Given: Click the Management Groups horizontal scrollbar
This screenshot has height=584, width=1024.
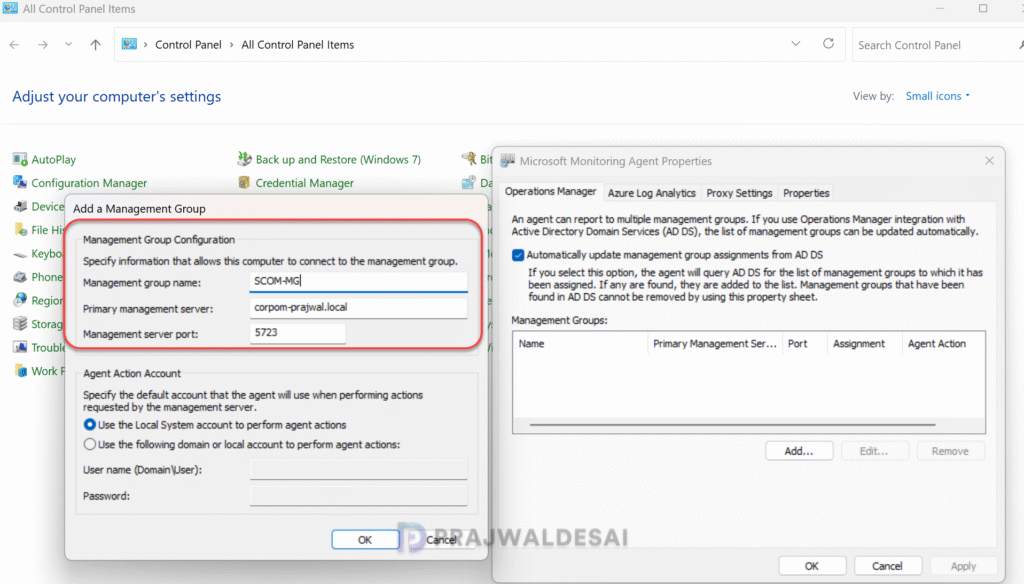Looking at the screenshot, I should [732, 425].
